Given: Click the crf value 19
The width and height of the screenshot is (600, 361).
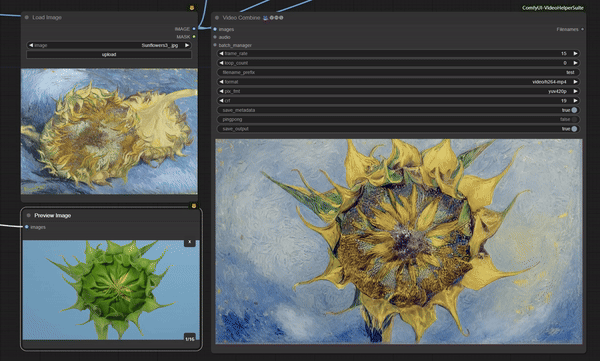Looking at the screenshot, I should [564, 101].
